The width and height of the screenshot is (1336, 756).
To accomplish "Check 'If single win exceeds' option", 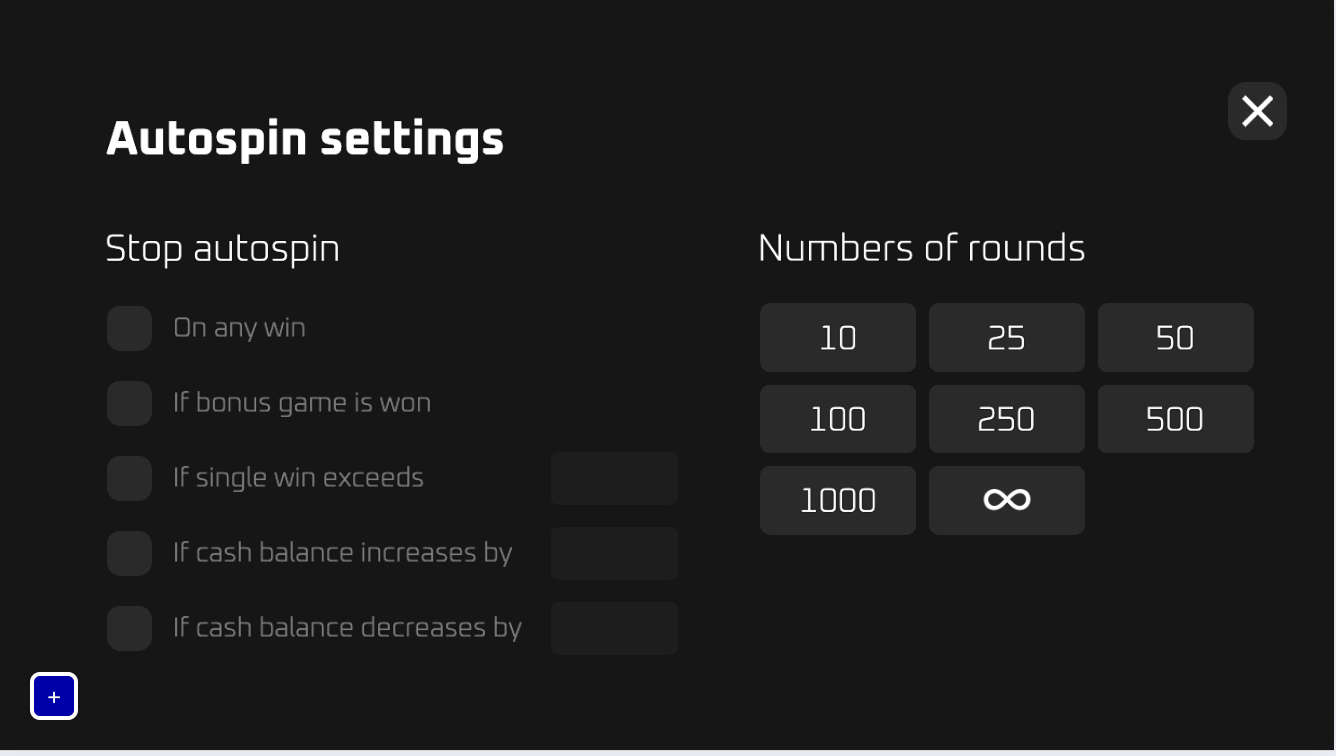I will [x=129, y=479].
